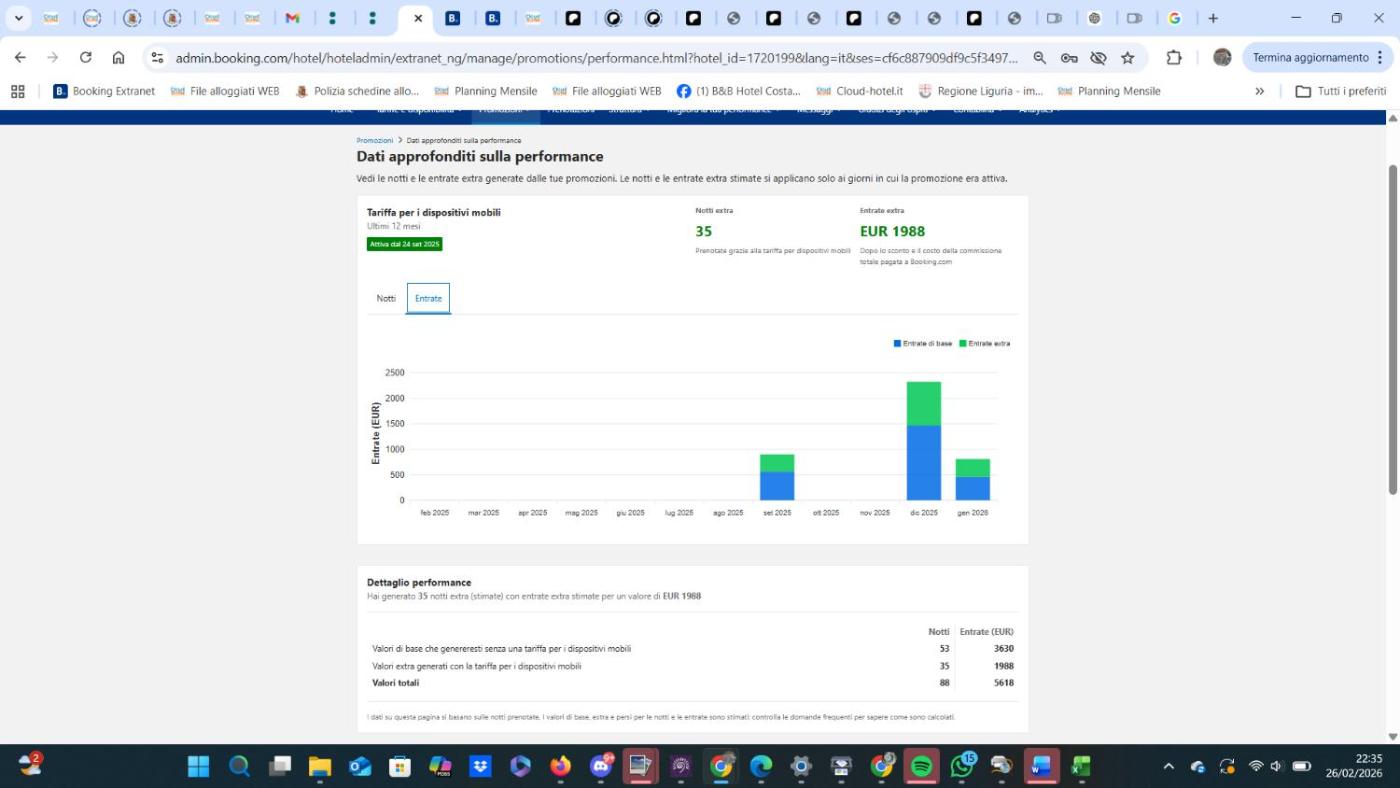Screen dimensions: 1400x788
Task: Open the Gmail browser tab
Action: tap(292, 18)
